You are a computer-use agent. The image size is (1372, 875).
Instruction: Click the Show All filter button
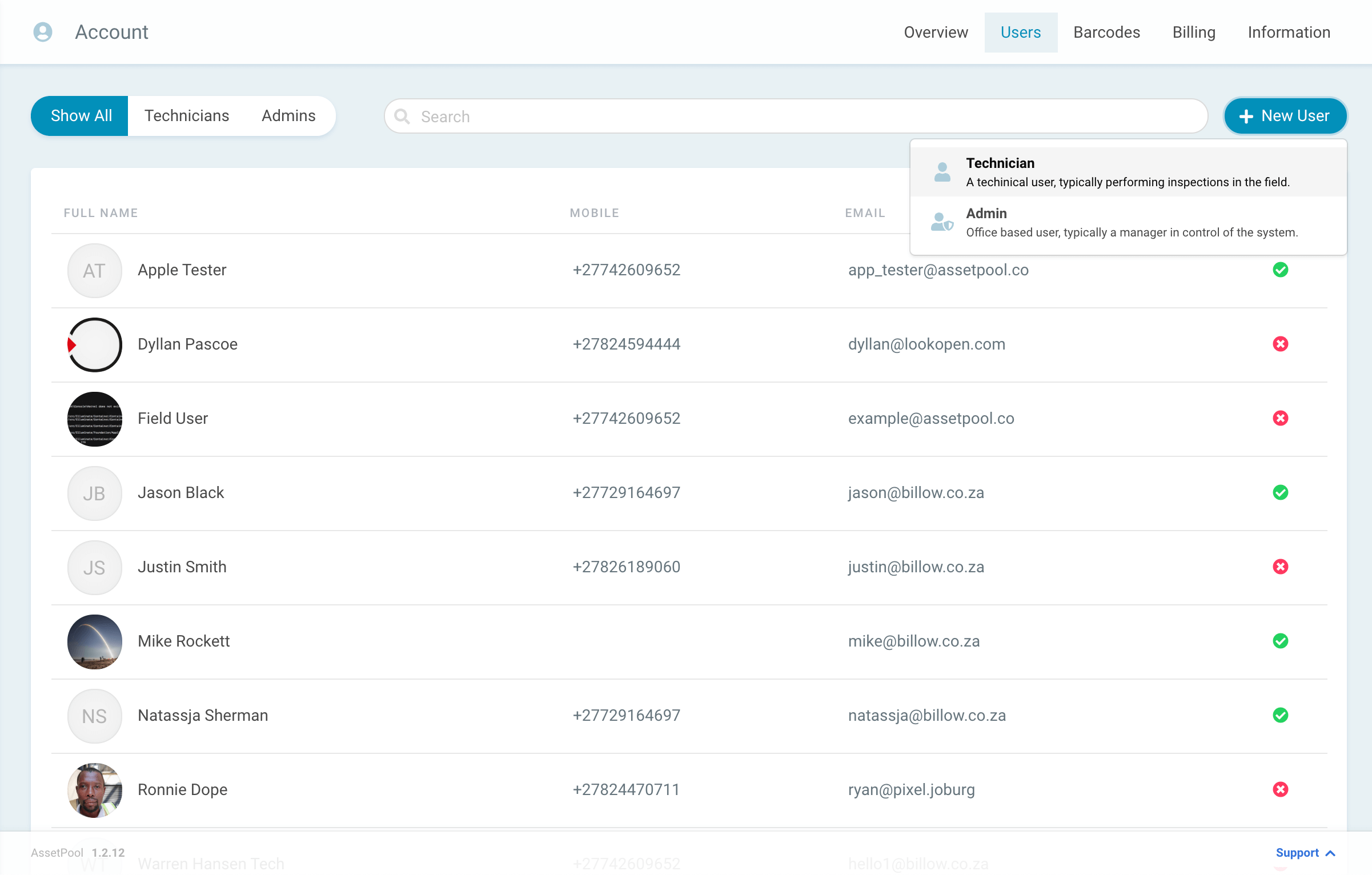point(81,115)
